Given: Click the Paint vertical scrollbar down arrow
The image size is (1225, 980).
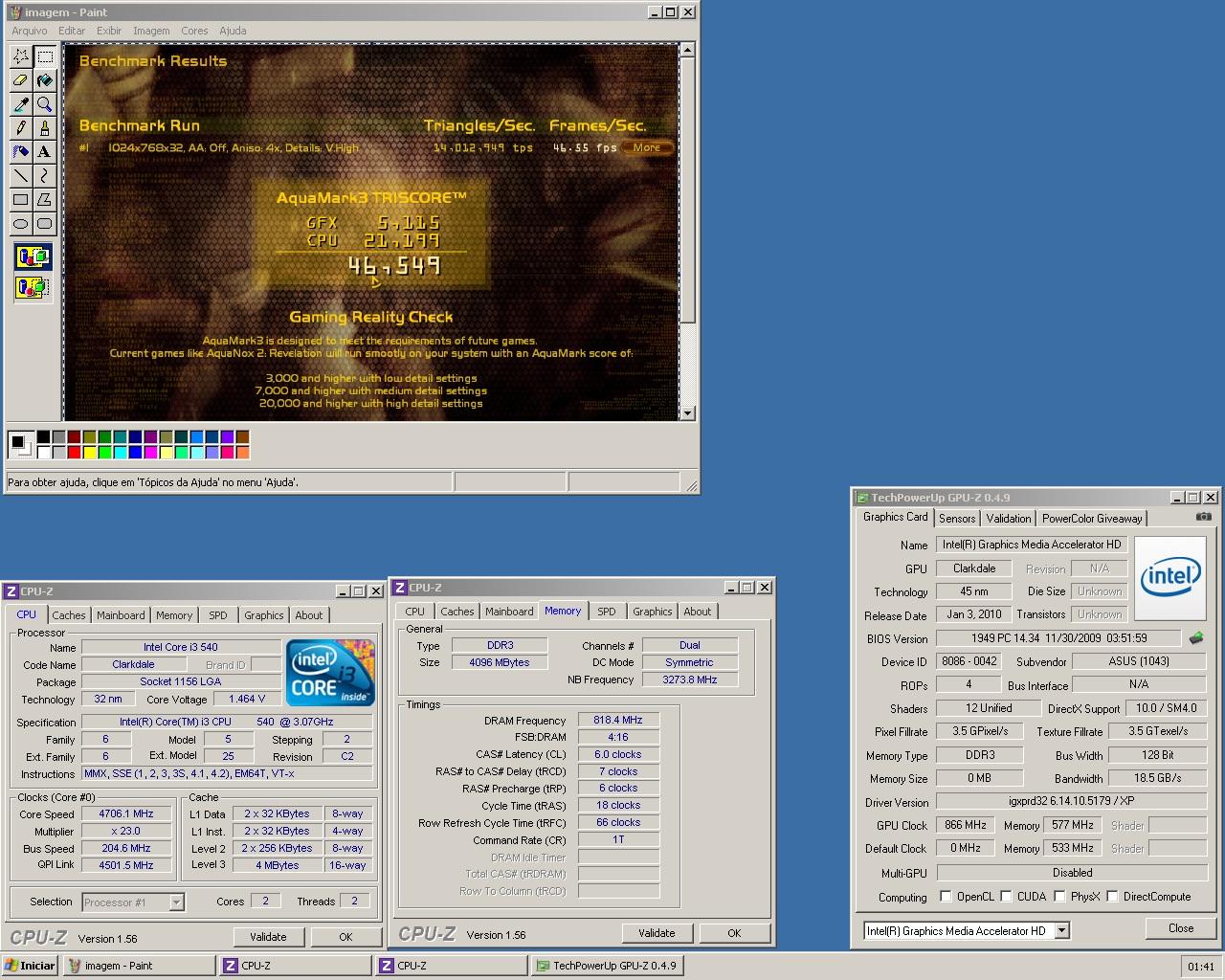Looking at the screenshot, I should pos(687,413).
